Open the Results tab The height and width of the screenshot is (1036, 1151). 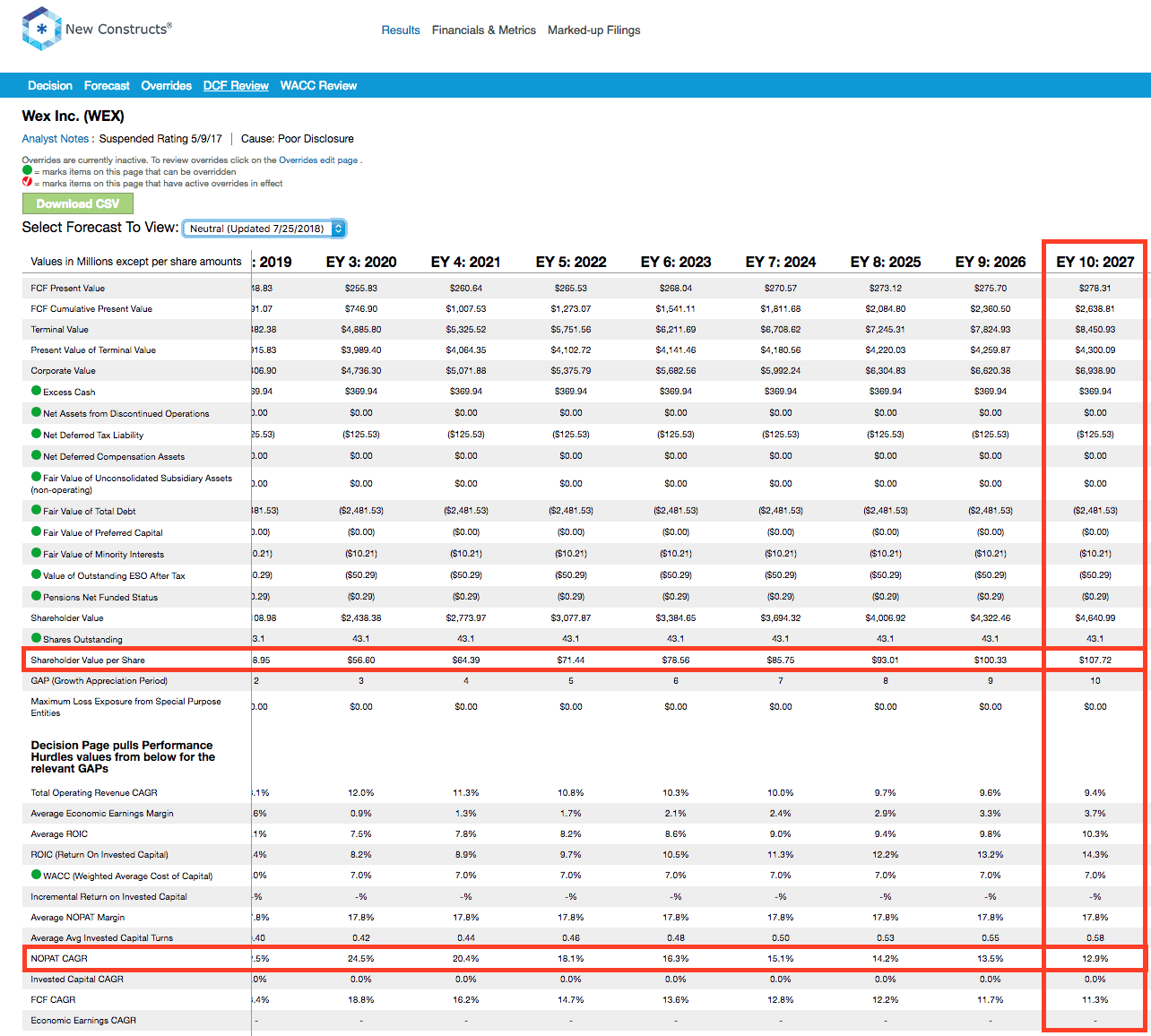pyautogui.click(x=401, y=30)
